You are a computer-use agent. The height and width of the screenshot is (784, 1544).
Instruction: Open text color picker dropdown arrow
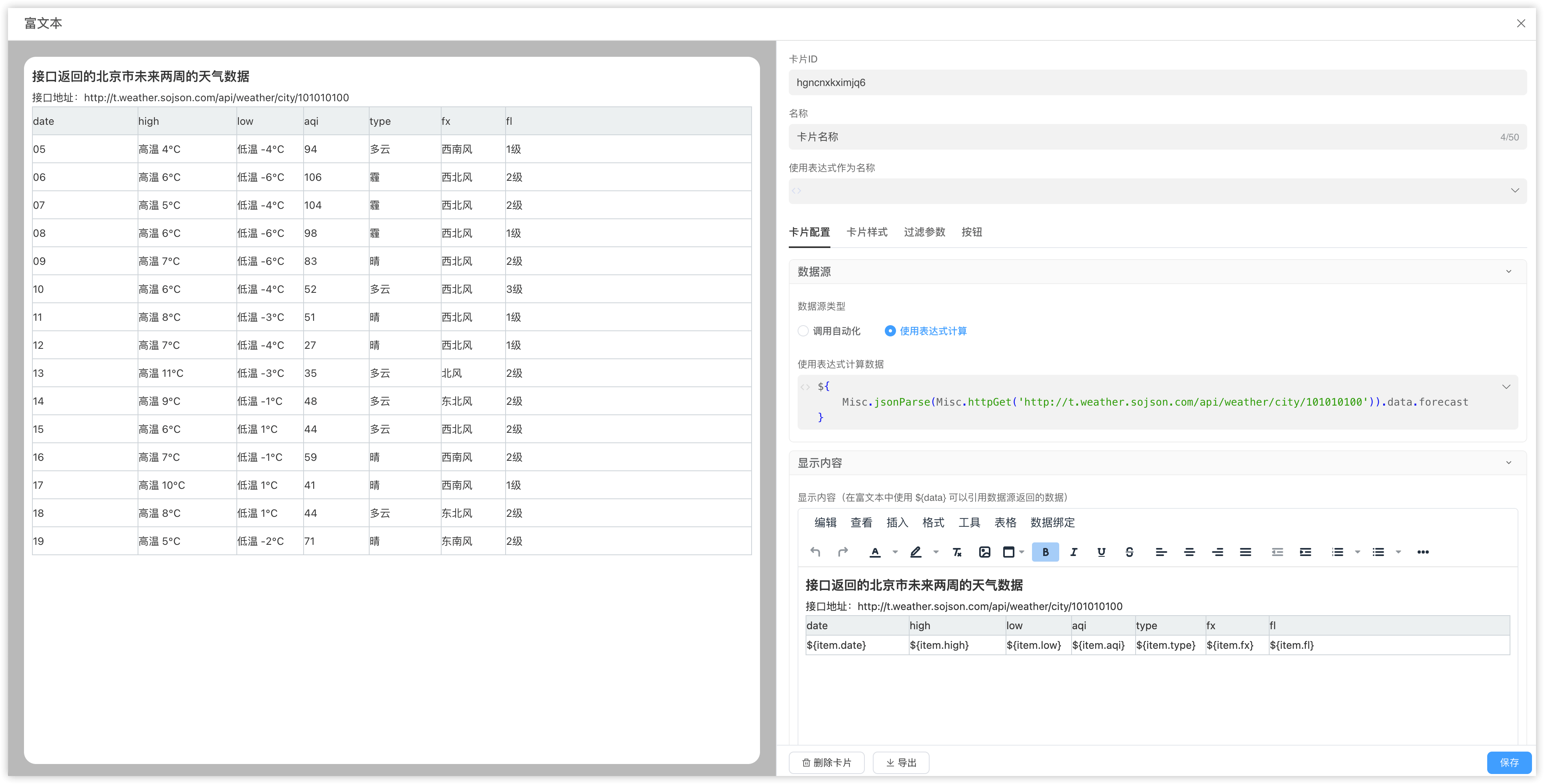895,552
